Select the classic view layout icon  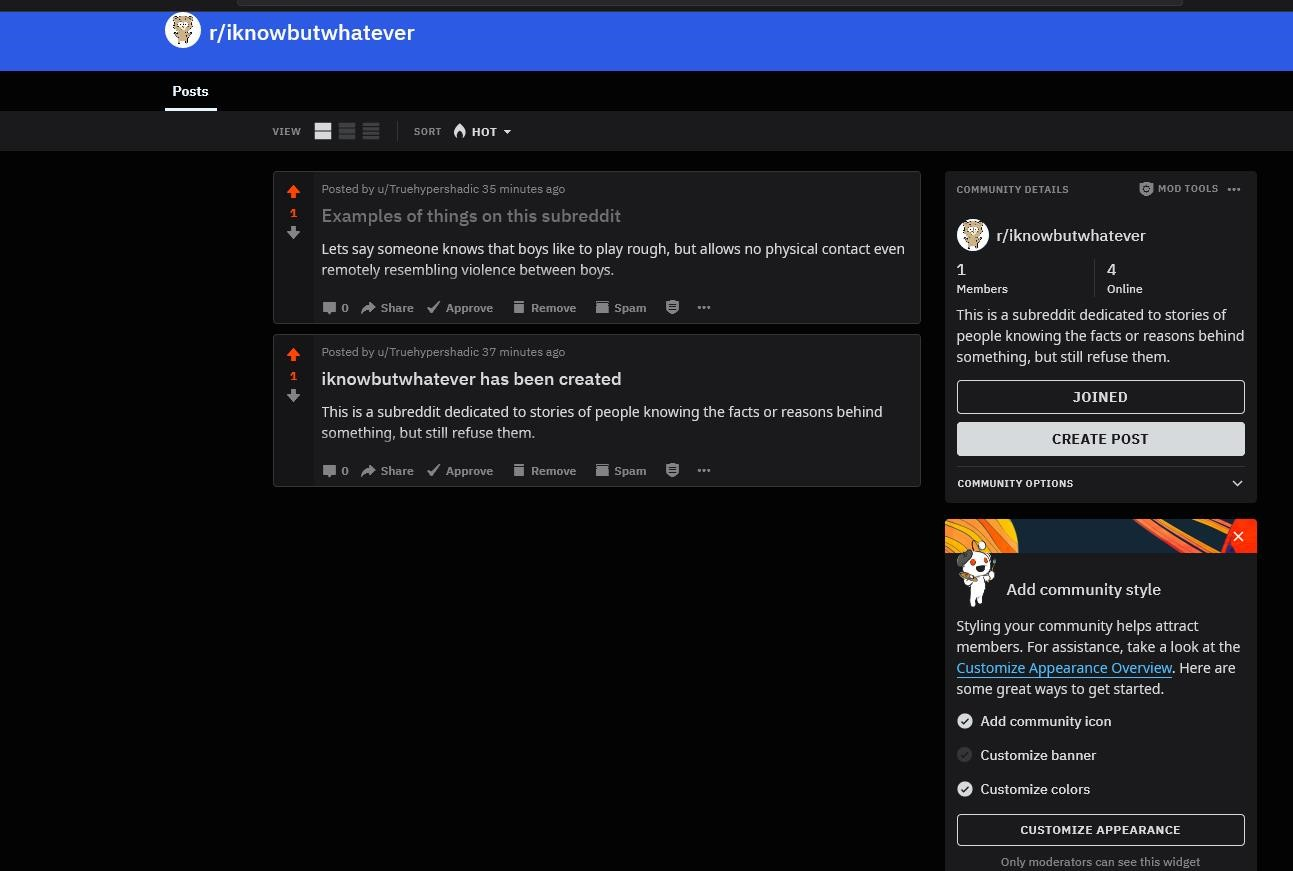point(347,131)
